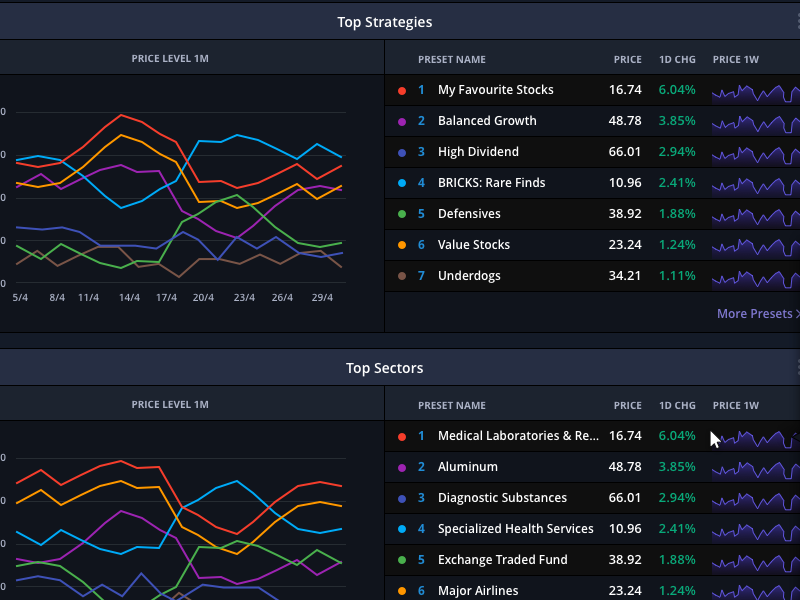Sort Top Strategies by 1D CHG column
This screenshot has width=800, height=600.
coord(677,60)
